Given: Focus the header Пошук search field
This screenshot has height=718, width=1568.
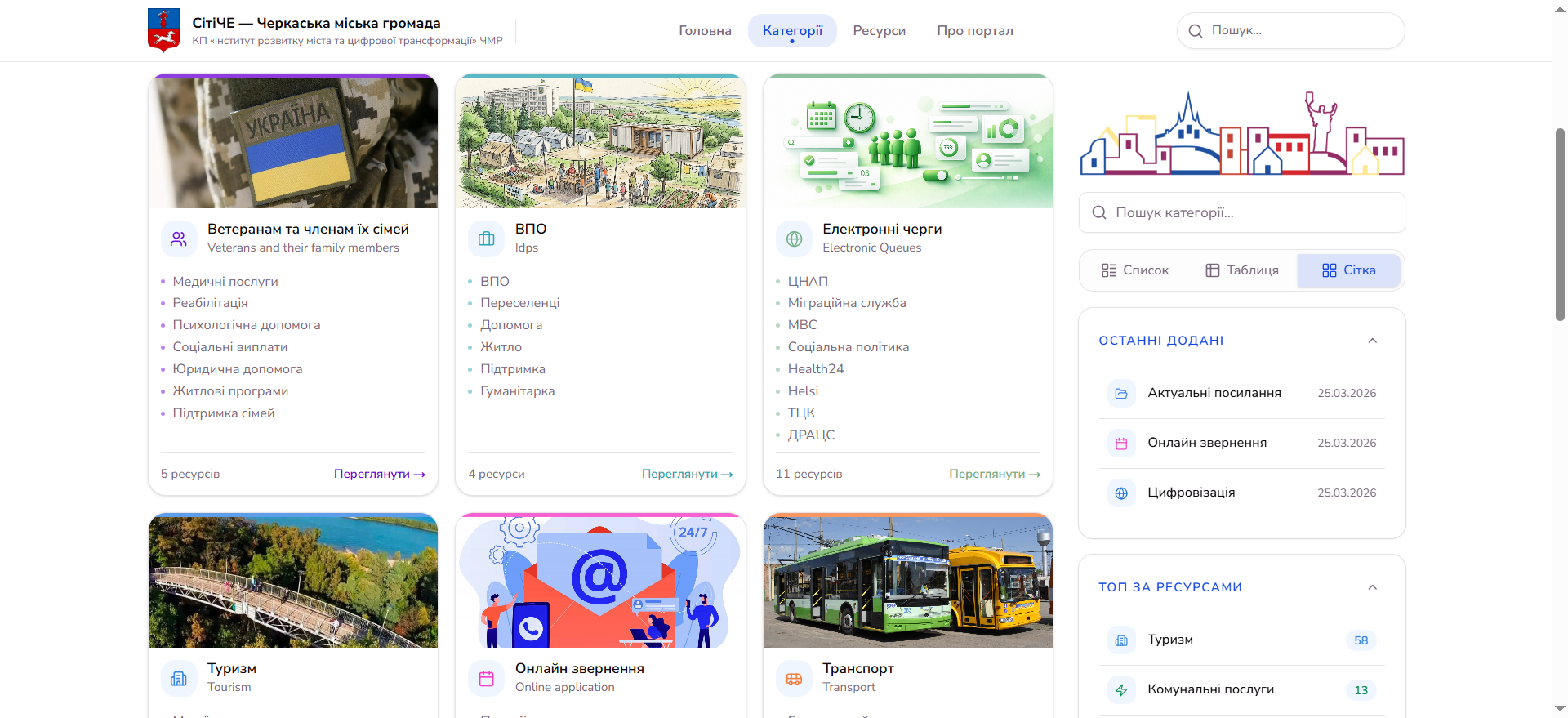Looking at the screenshot, I should [x=1291, y=30].
